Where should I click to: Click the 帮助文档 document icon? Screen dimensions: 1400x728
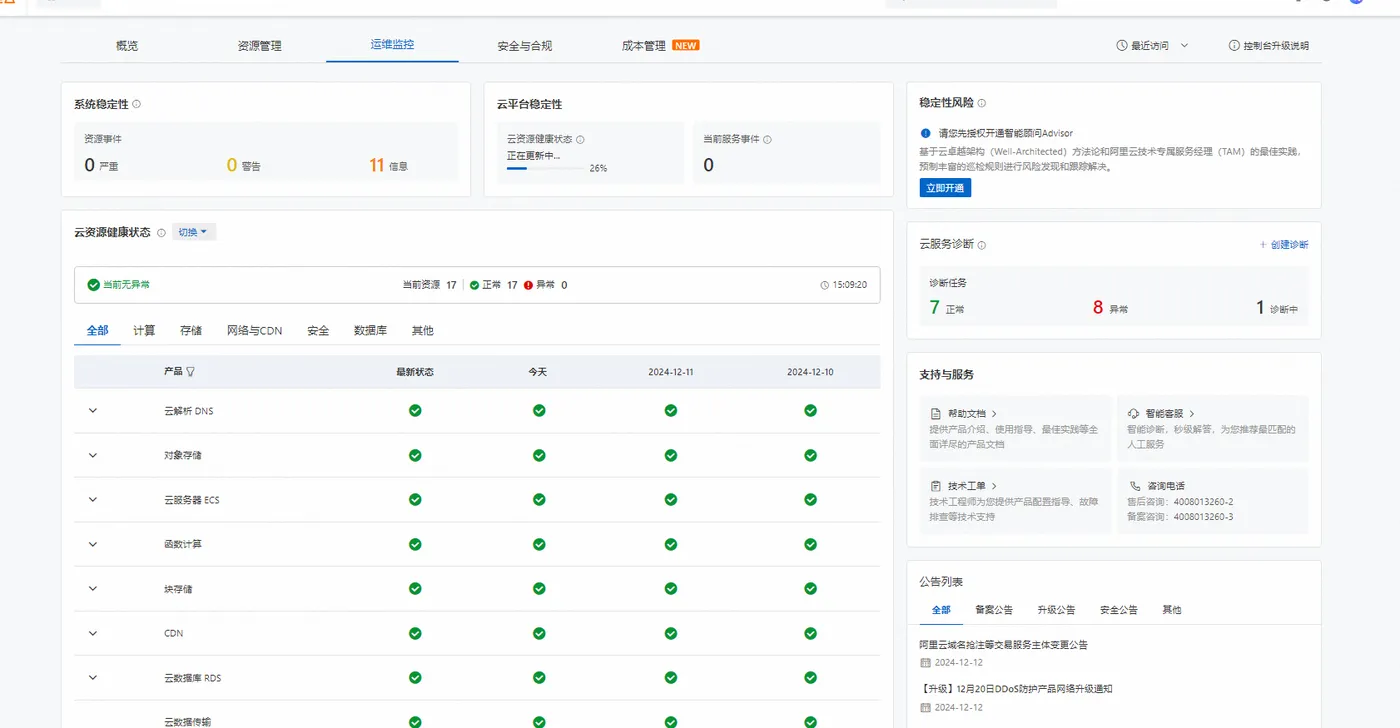tap(936, 413)
